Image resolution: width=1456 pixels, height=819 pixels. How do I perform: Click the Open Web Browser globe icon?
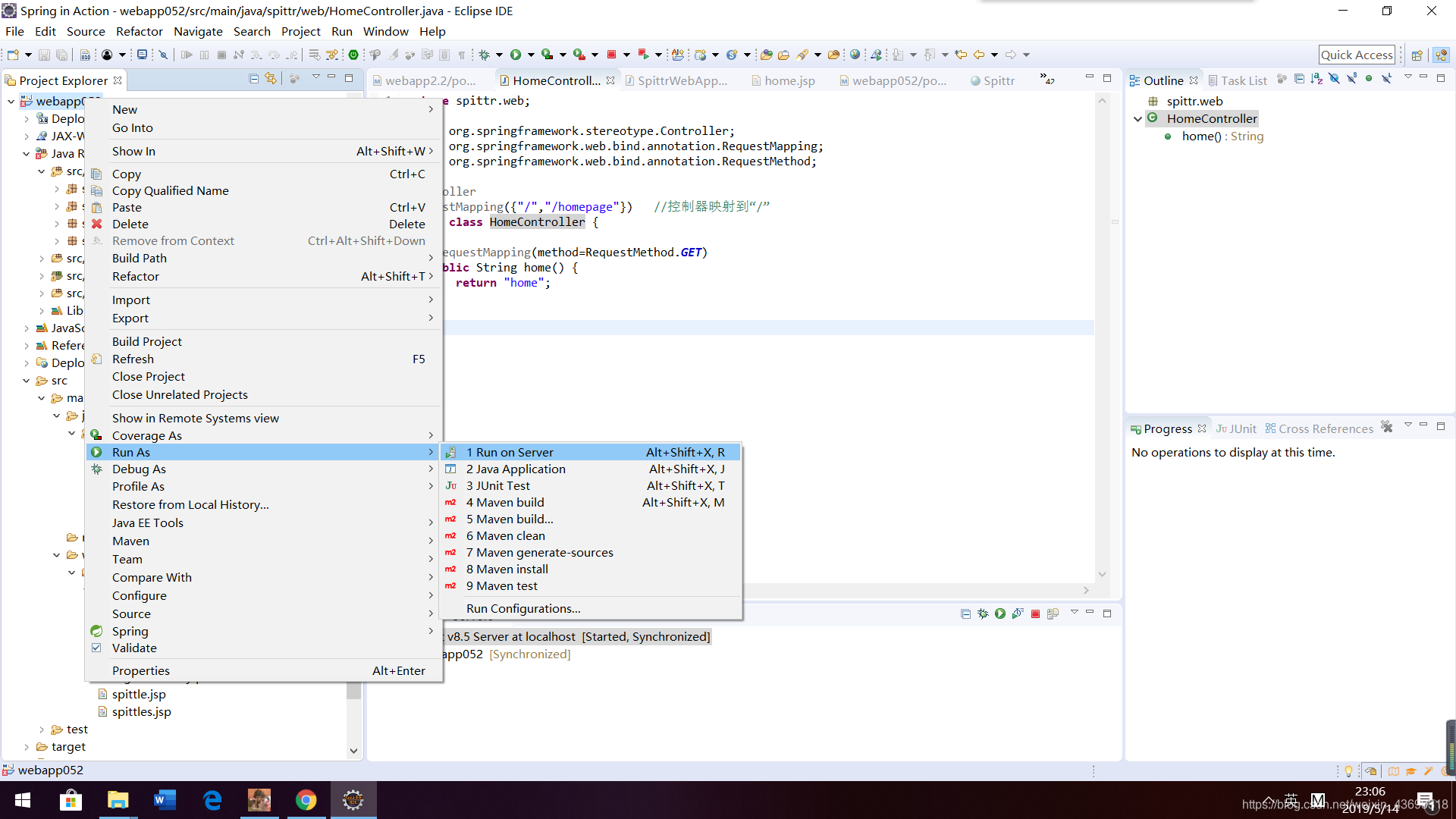(x=855, y=55)
